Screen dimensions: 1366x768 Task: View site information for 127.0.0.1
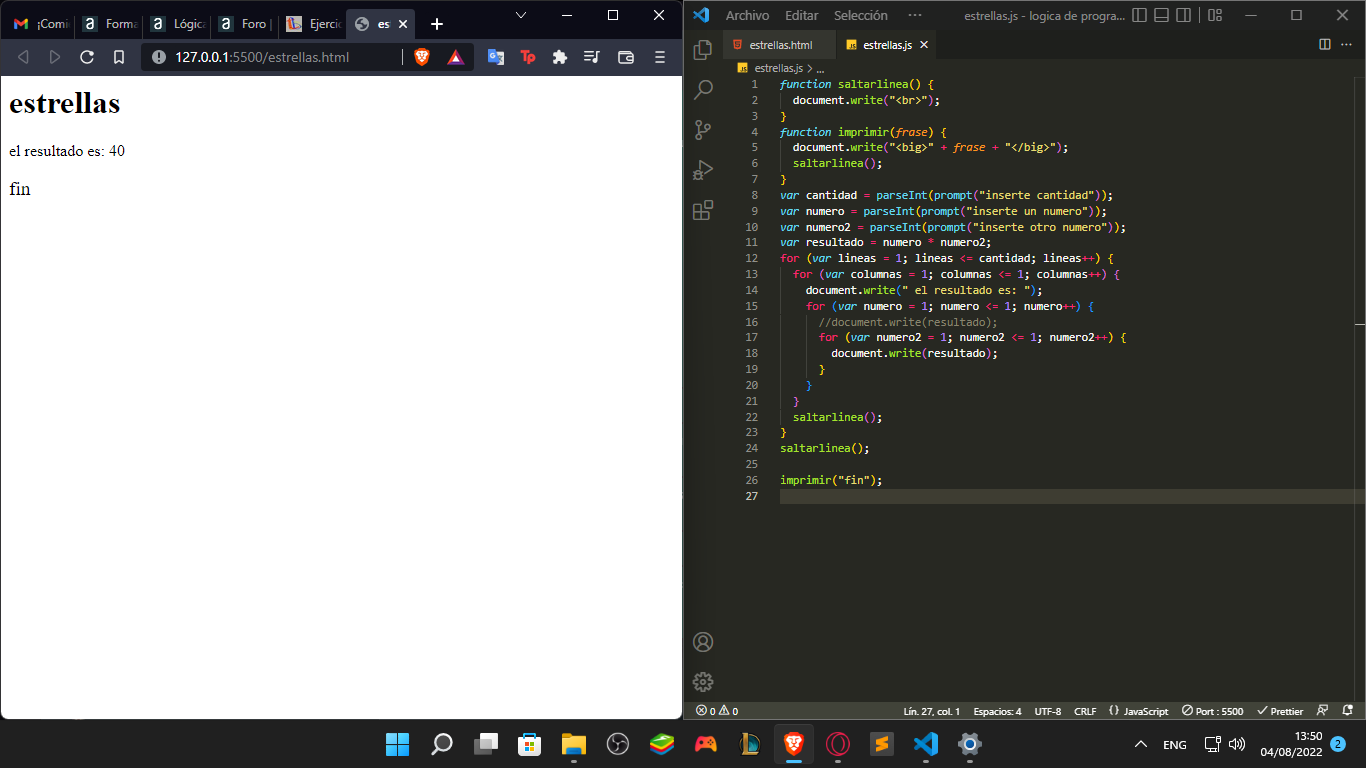[x=158, y=57]
